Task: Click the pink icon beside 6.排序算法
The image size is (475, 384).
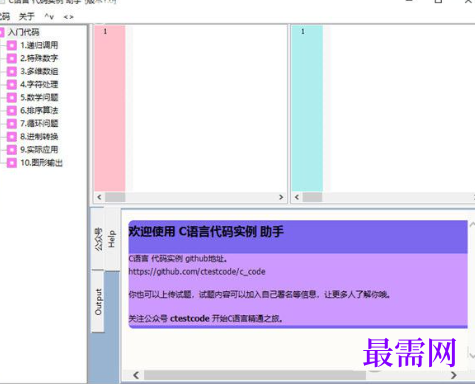Action: (12, 110)
